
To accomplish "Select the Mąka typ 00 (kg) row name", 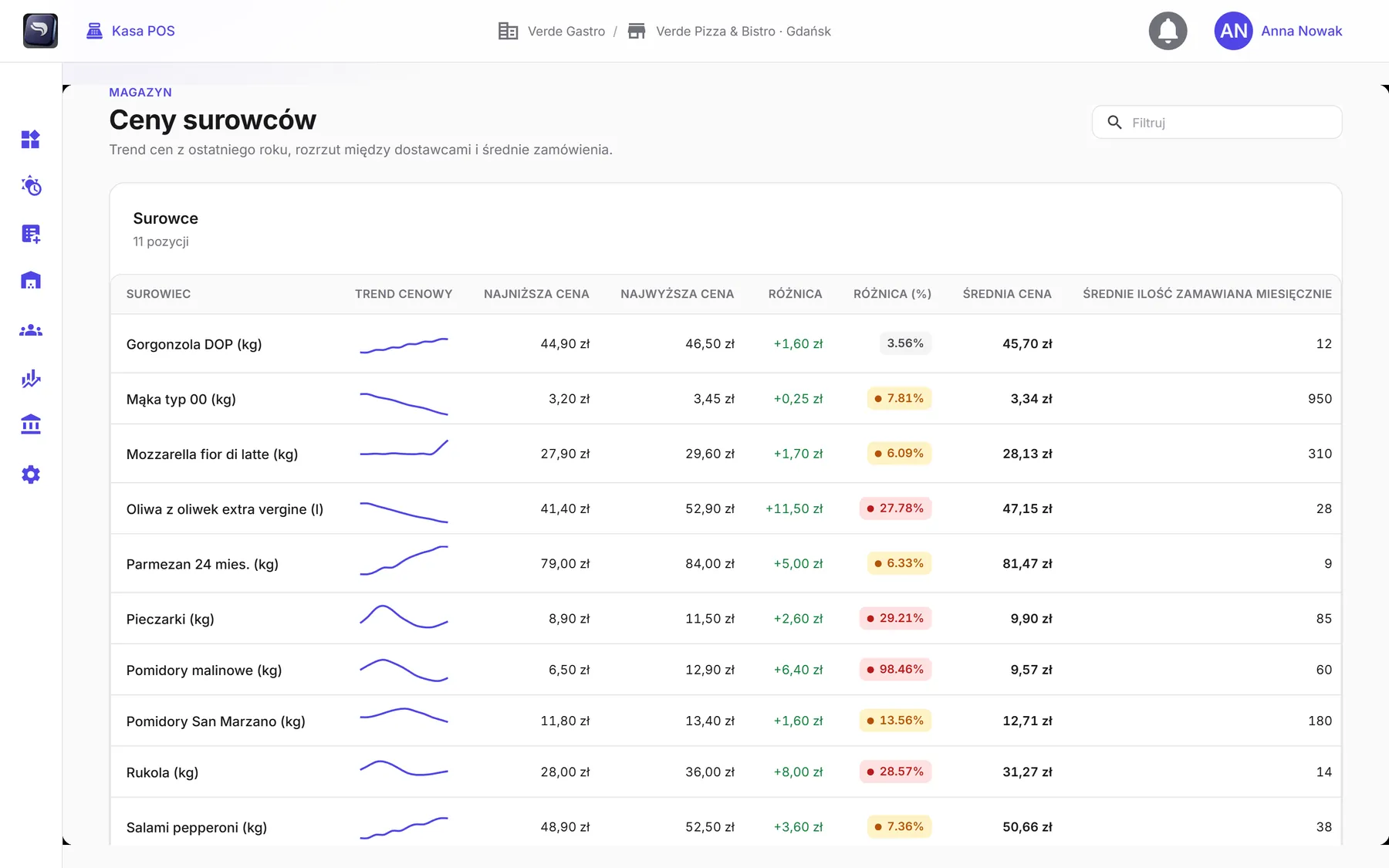I will pyautogui.click(x=181, y=399).
